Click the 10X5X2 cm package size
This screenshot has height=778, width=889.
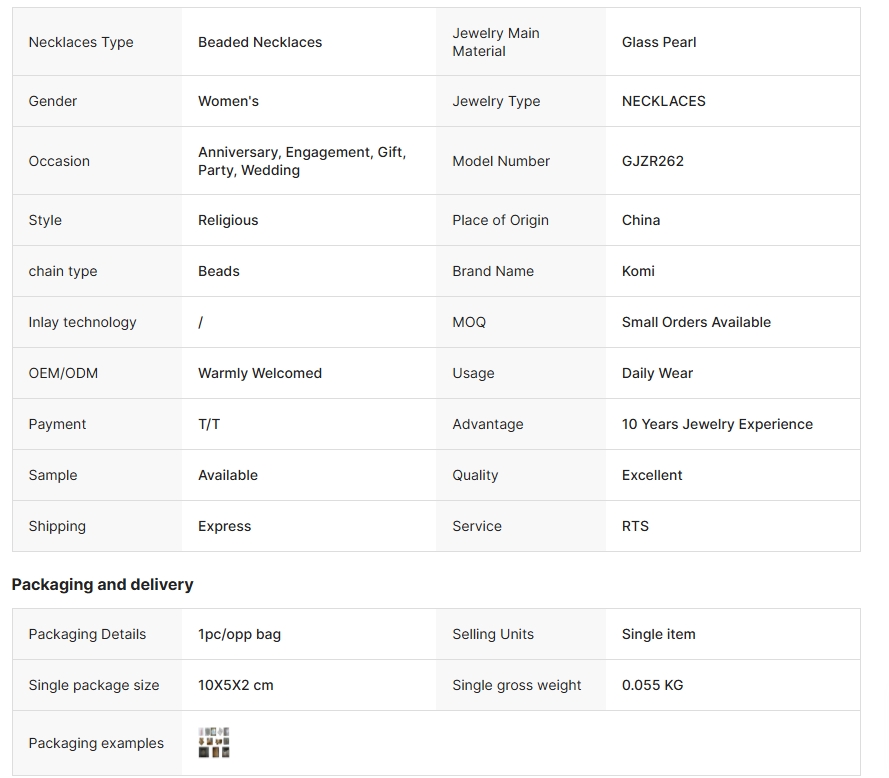[235, 685]
